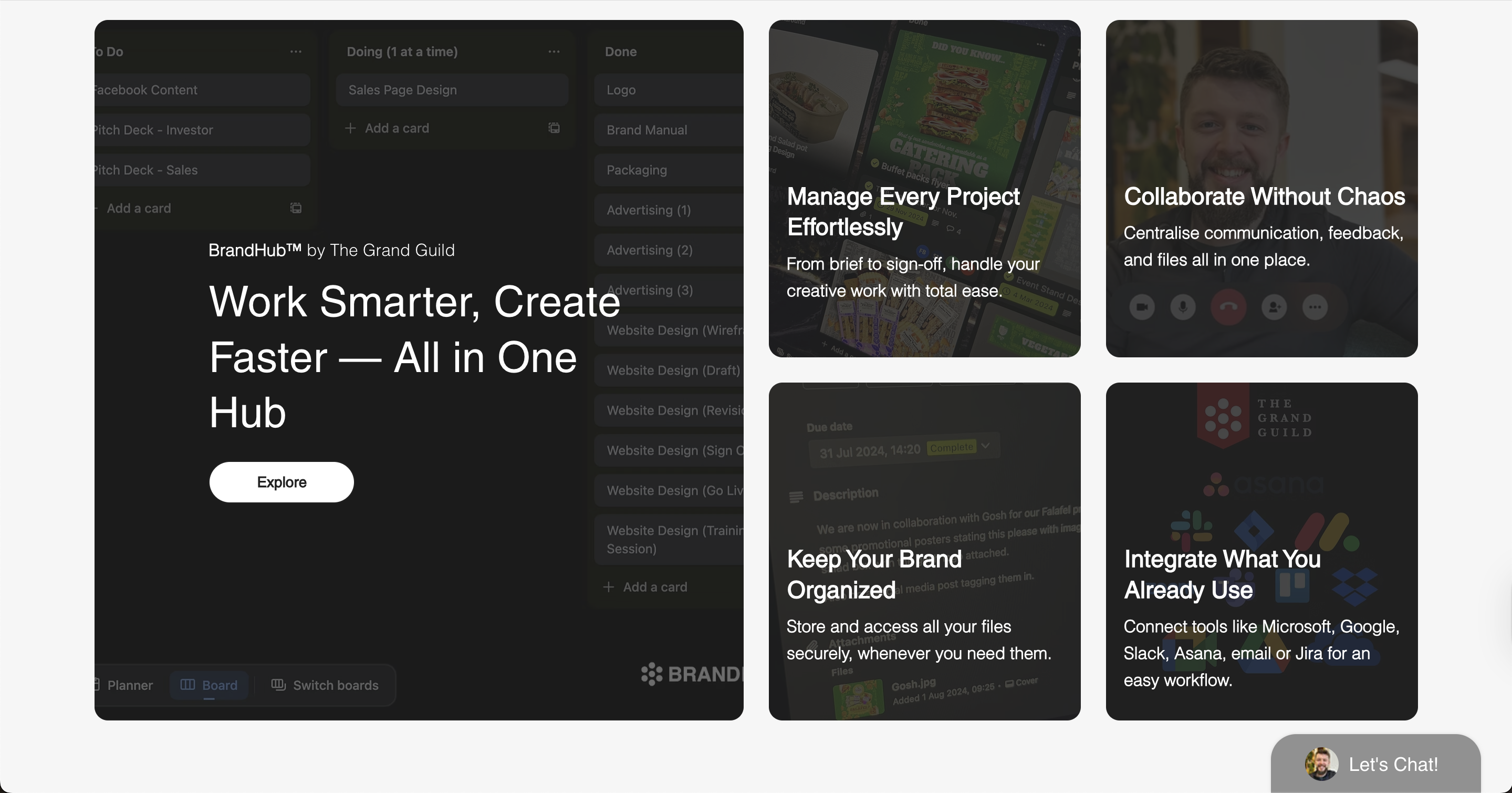The width and height of the screenshot is (1512, 793).
Task: Open the Doing list ellipsis menu
Action: [554, 52]
